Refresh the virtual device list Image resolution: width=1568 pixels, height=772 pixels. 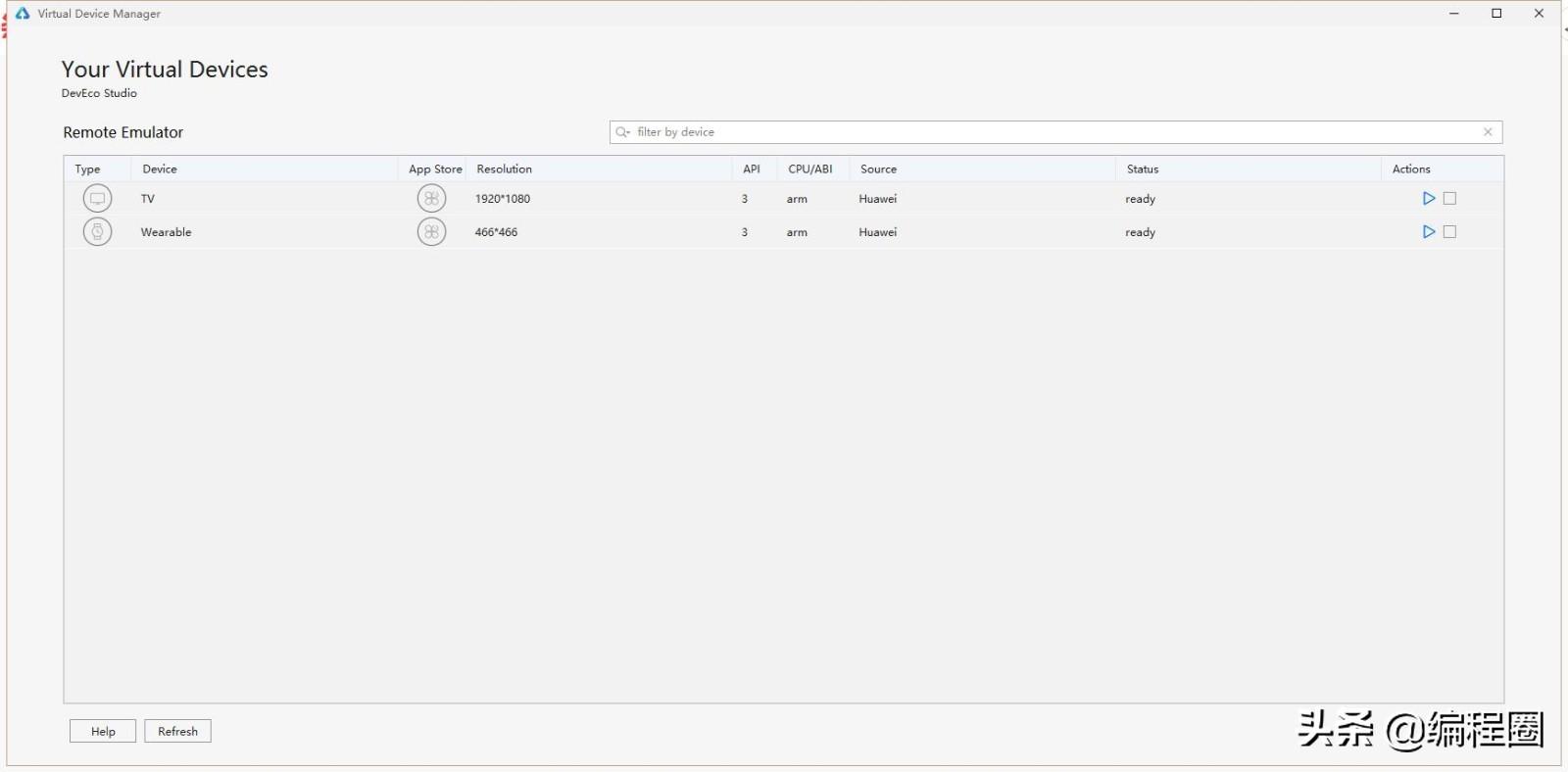coord(177,731)
